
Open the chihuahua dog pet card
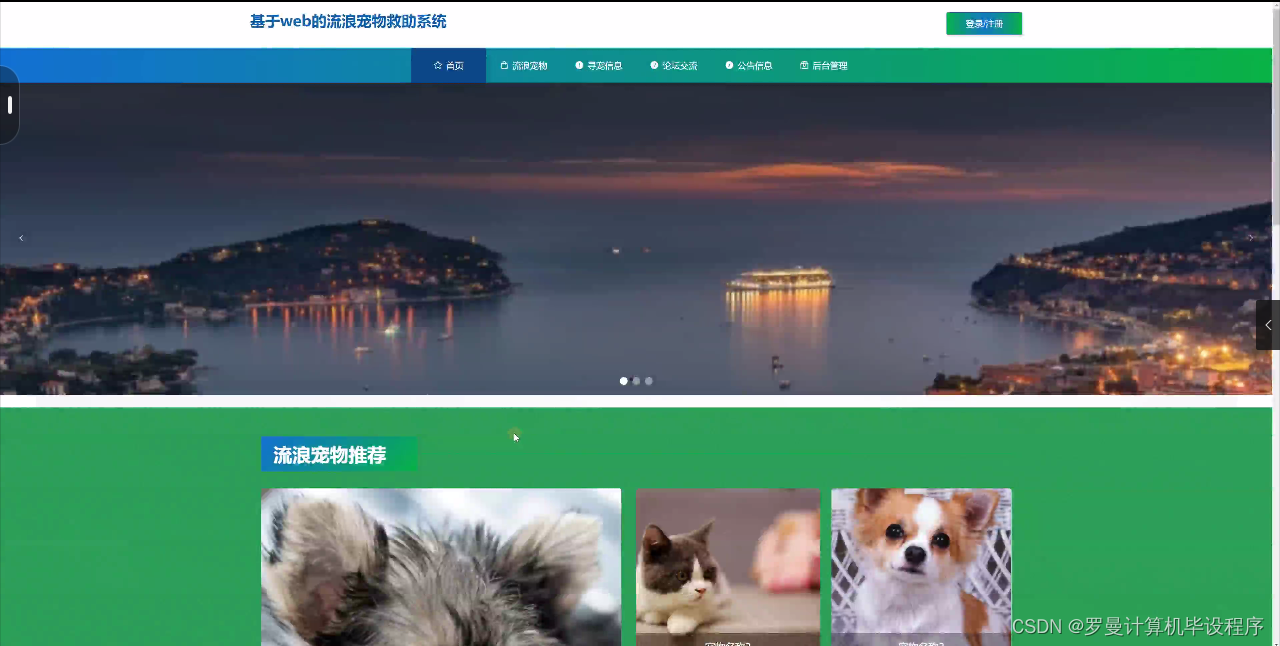(x=921, y=567)
